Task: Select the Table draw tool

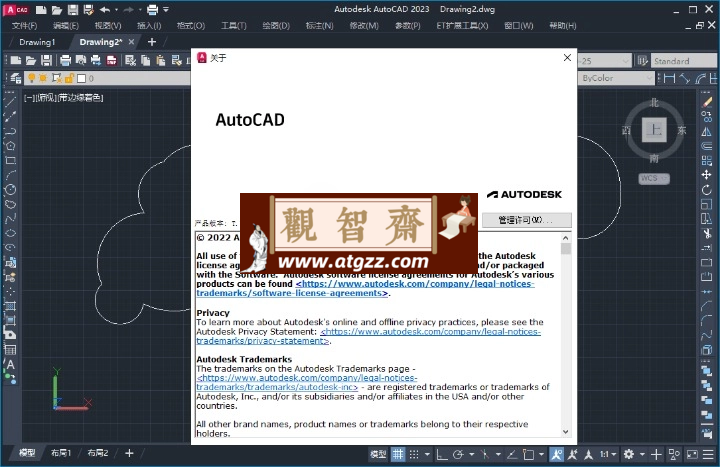Action: pyautogui.click(x=10, y=350)
